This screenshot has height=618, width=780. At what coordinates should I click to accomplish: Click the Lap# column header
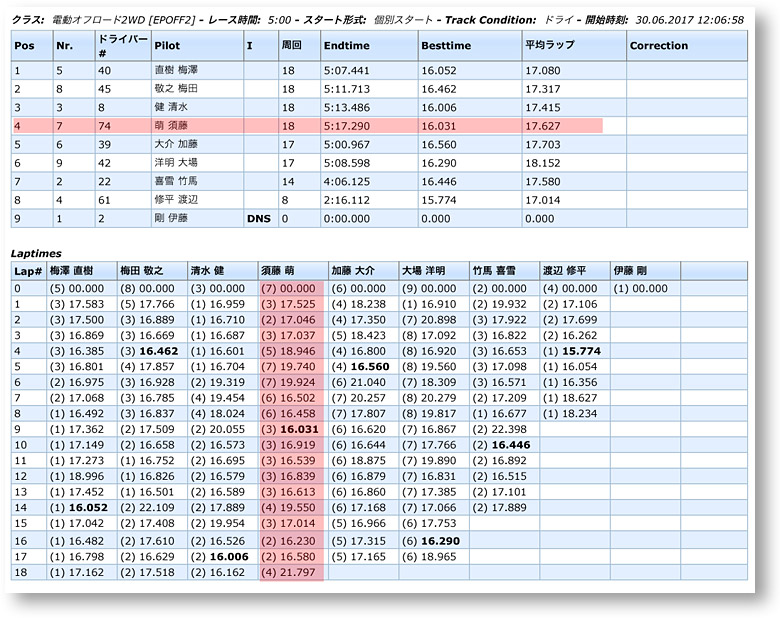(28, 271)
